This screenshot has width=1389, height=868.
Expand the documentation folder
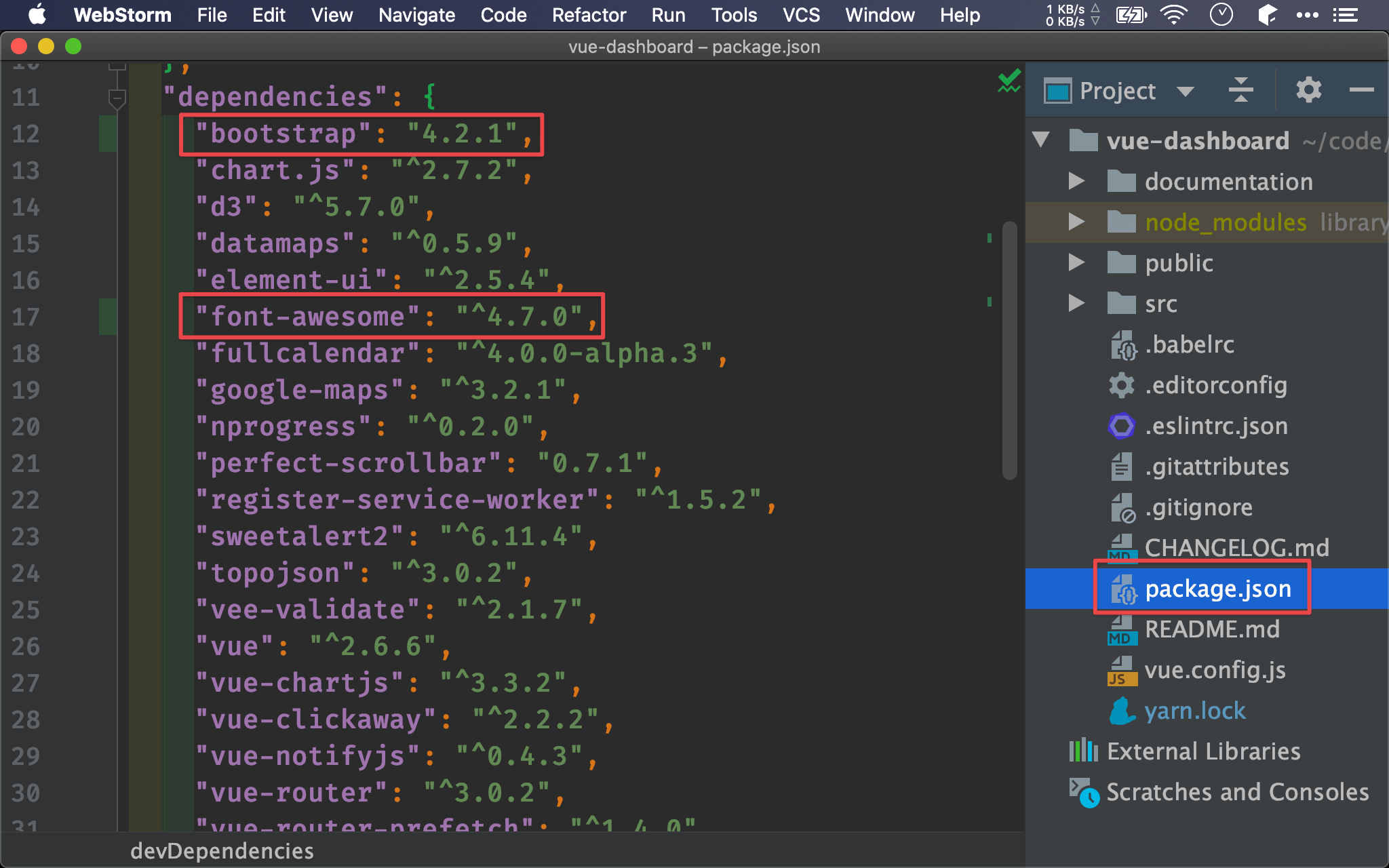click(x=1076, y=181)
